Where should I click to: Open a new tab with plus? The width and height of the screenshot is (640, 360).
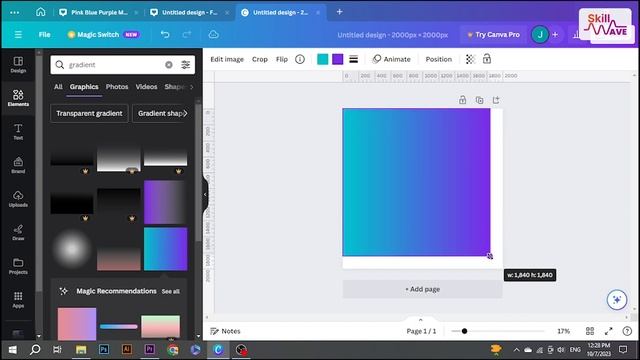pyautogui.click(x=339, y=12)
